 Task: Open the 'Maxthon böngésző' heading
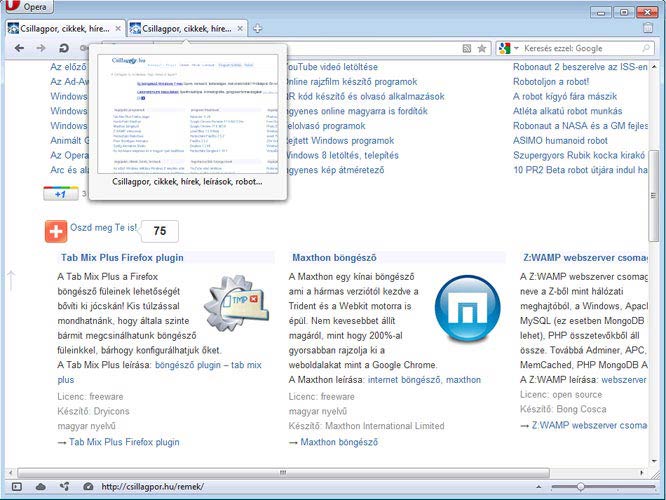coord(334,257)
